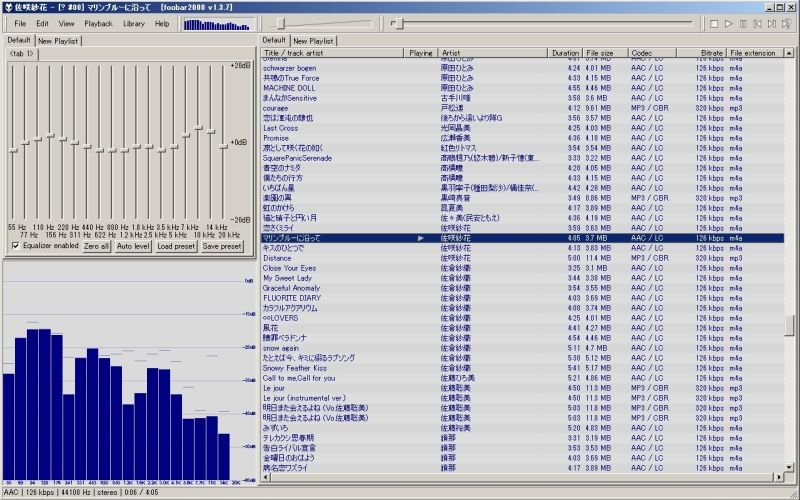Select the track 'MACHINE DOLL'
Screen dimensions: 800x500
(522, 88)
